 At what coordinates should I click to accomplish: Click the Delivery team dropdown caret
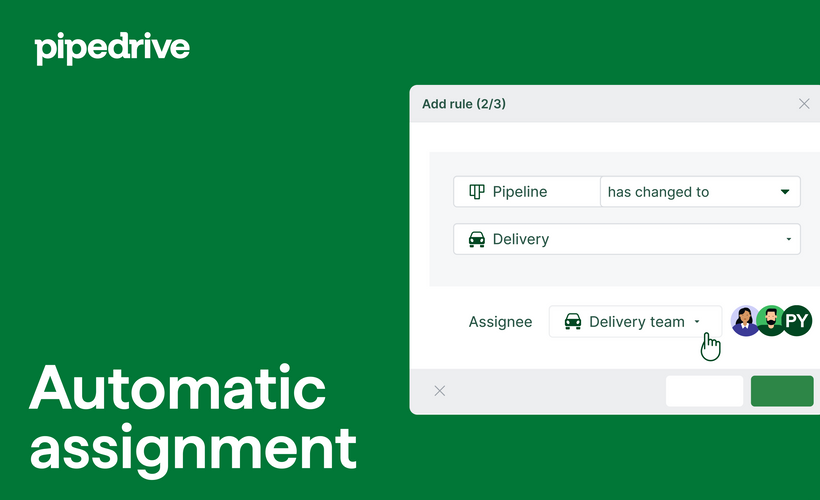pyautogui.click(x=697, y=322)
